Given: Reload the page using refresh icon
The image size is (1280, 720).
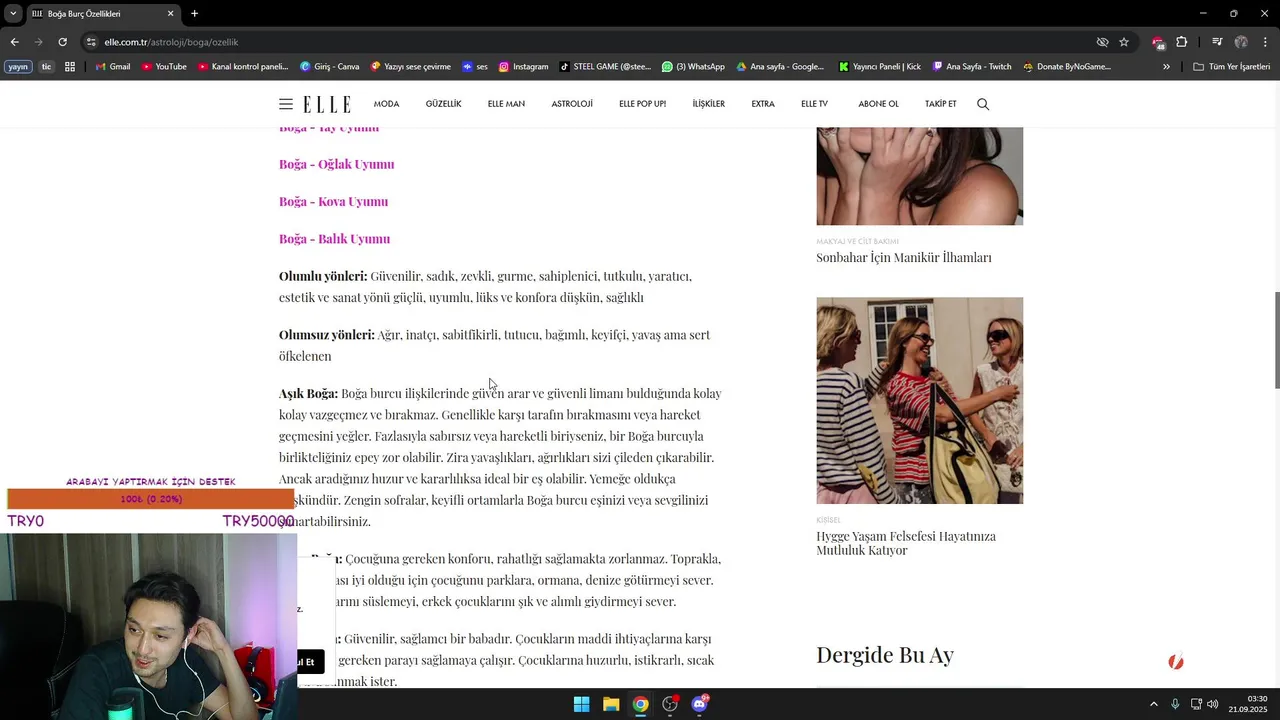Looking at the screenshot, I should click(62, 42).
